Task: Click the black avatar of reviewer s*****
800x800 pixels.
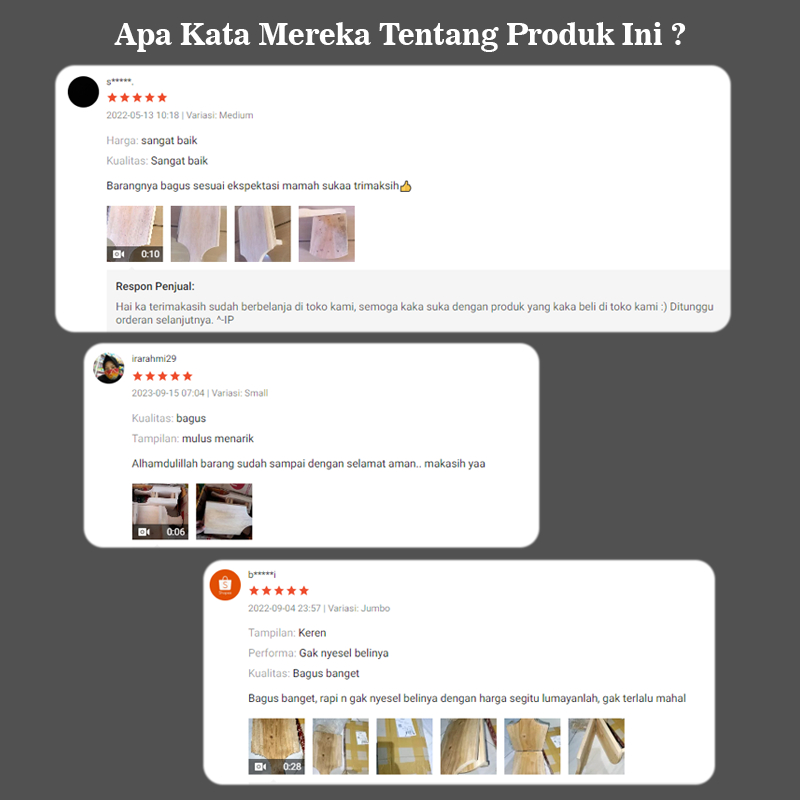Action: pyautogui.click(x=83, y=92)
